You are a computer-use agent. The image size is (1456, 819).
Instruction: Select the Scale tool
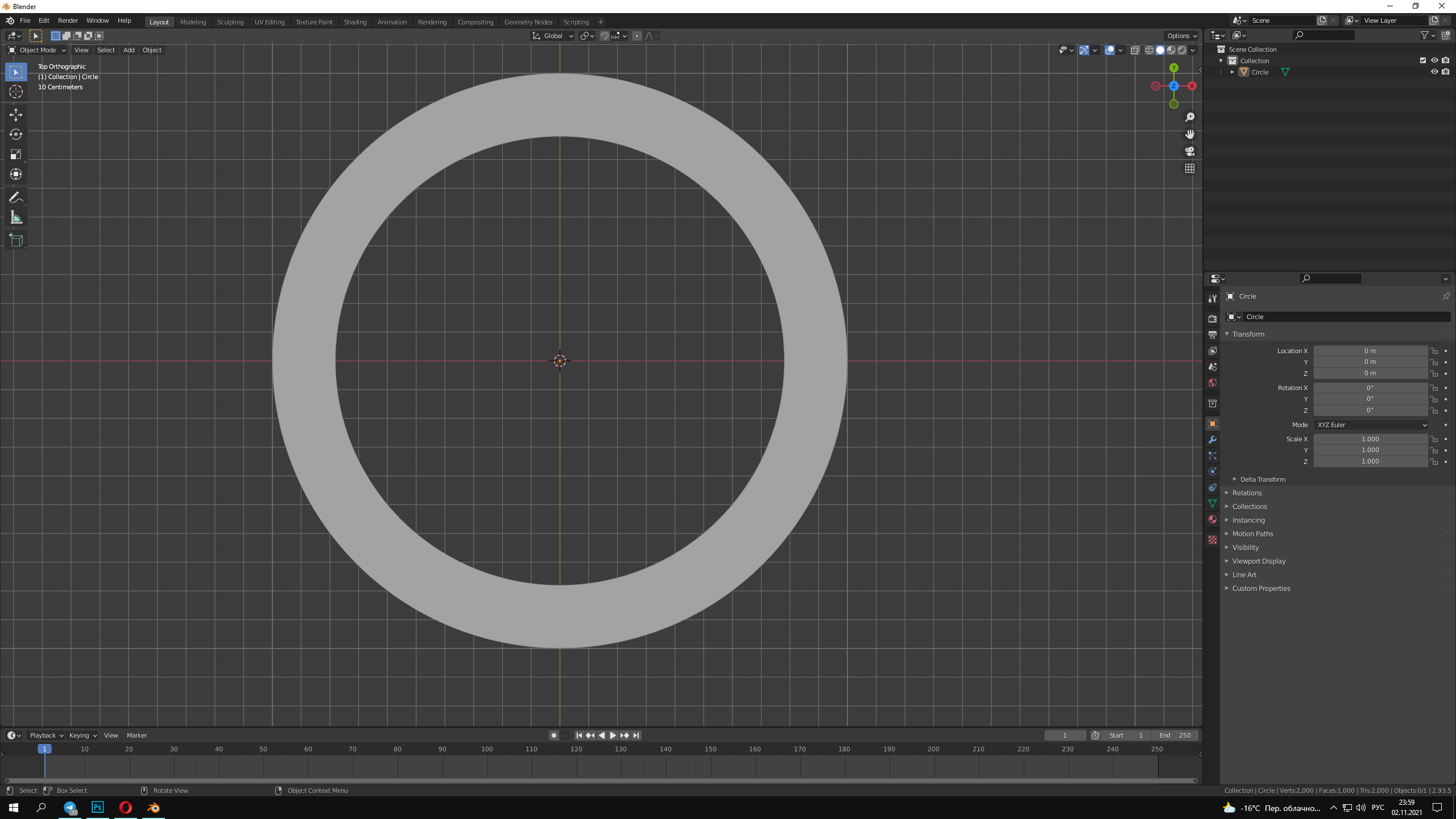point(16,155)
